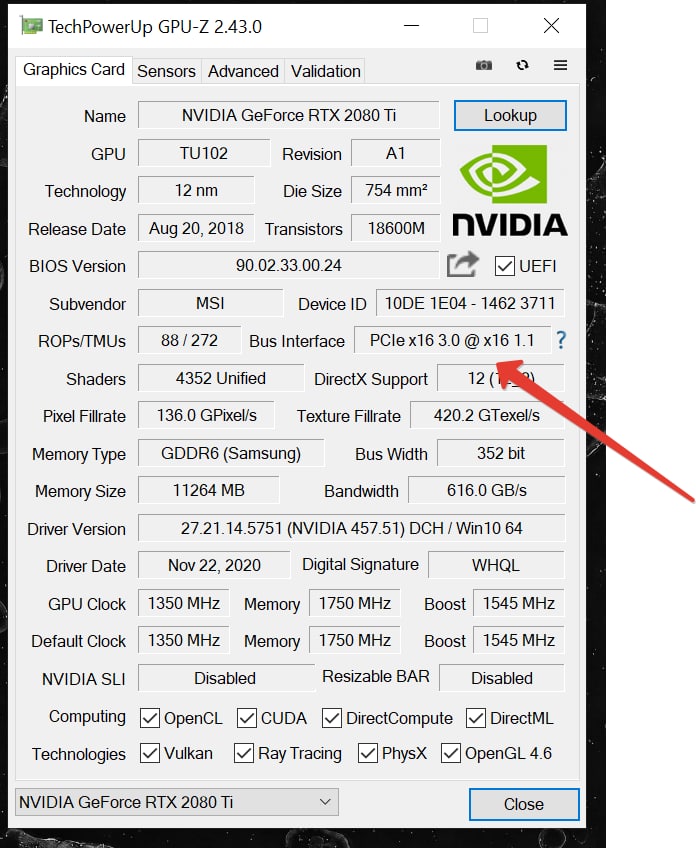Click the Bus Width value 352 bit

(501, 453)
